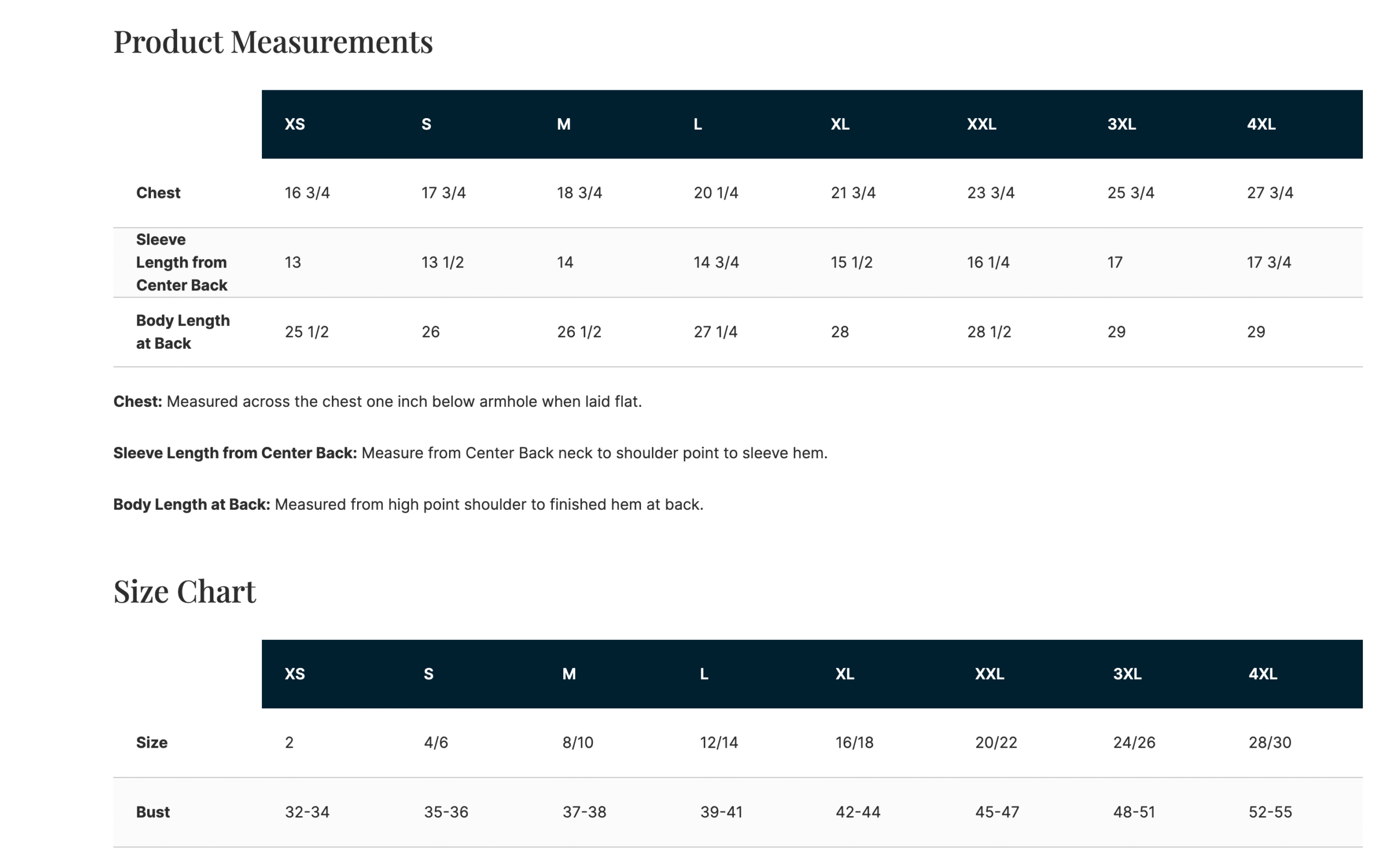This screenshot has width=1400, height=868.
Task: Select the 15 1/2 sleeve length value
Action: point(851,263)
